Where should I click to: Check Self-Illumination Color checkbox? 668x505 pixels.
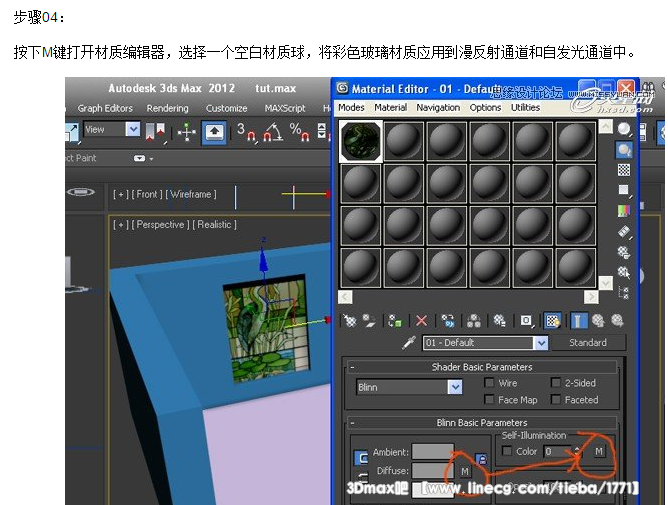pos(507,451)
